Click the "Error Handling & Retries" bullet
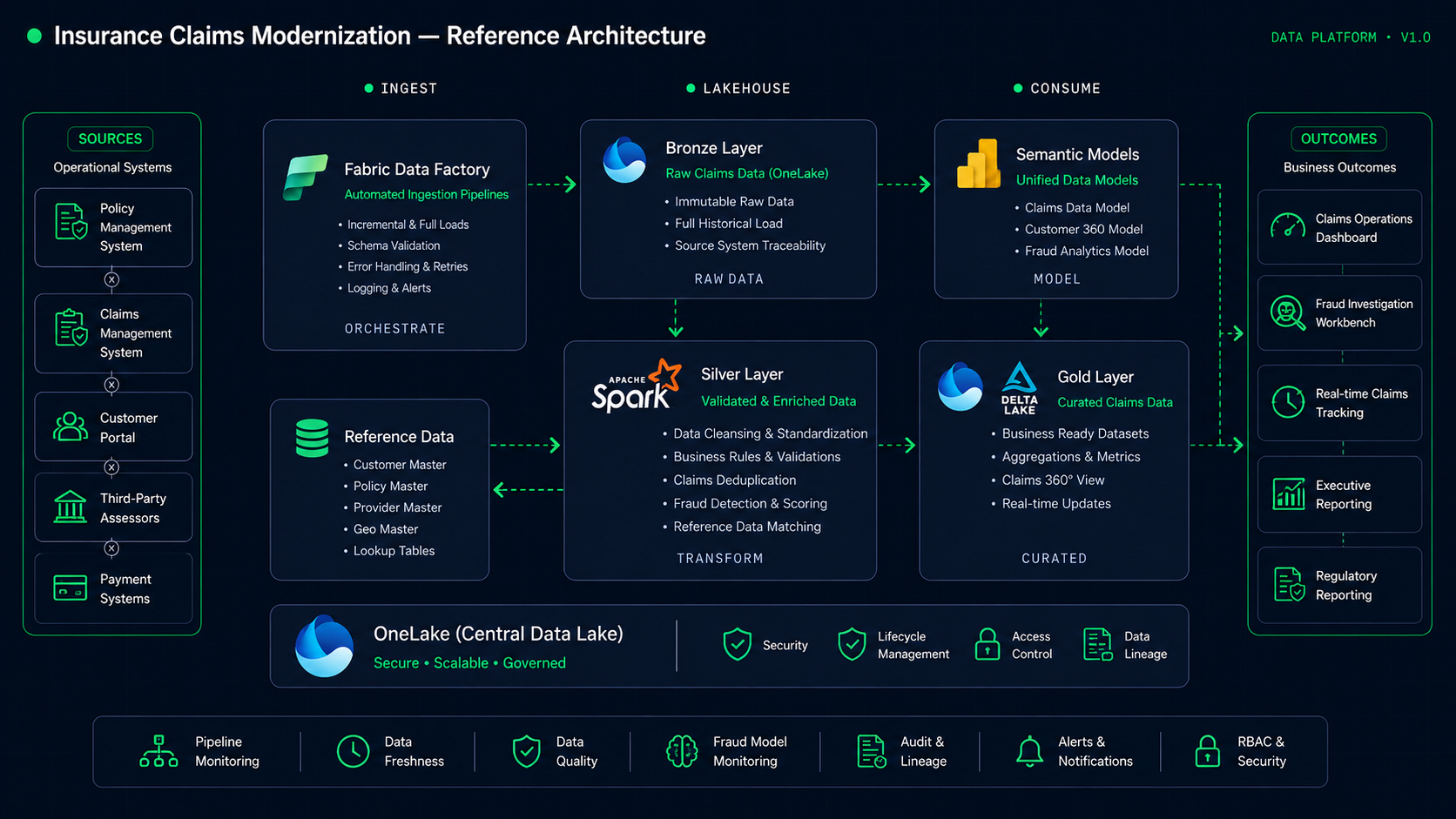 [x=408, y=266]
